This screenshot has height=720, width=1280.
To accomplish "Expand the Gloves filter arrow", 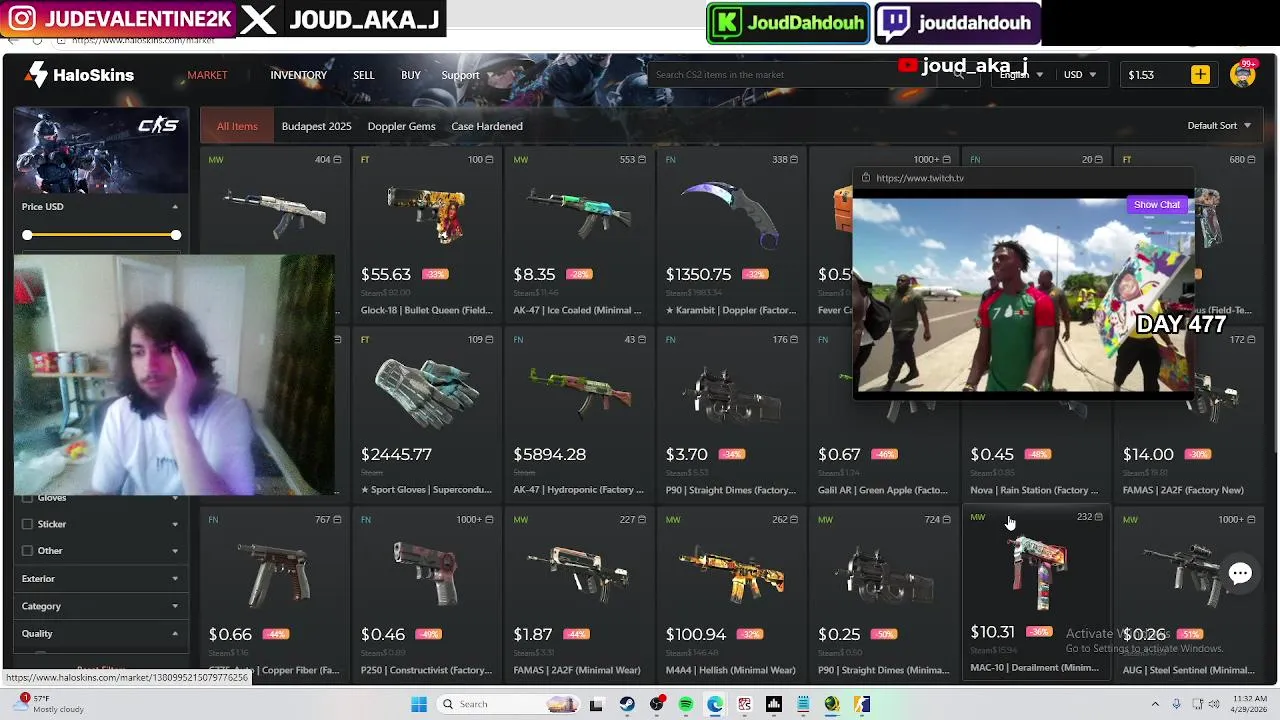I will click(175, 498).
